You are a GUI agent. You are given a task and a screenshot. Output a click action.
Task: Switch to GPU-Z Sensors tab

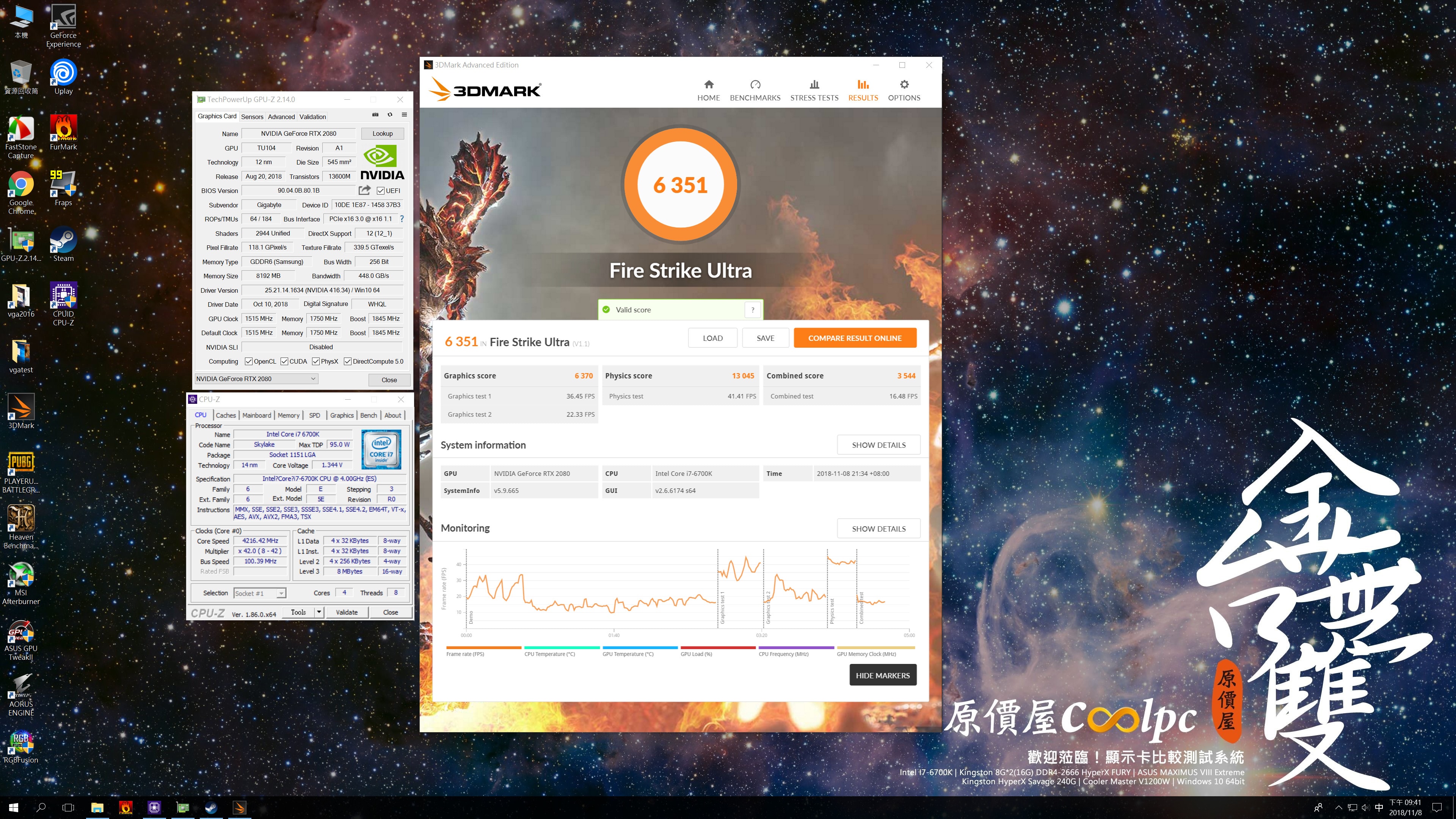tap(252, 117)
